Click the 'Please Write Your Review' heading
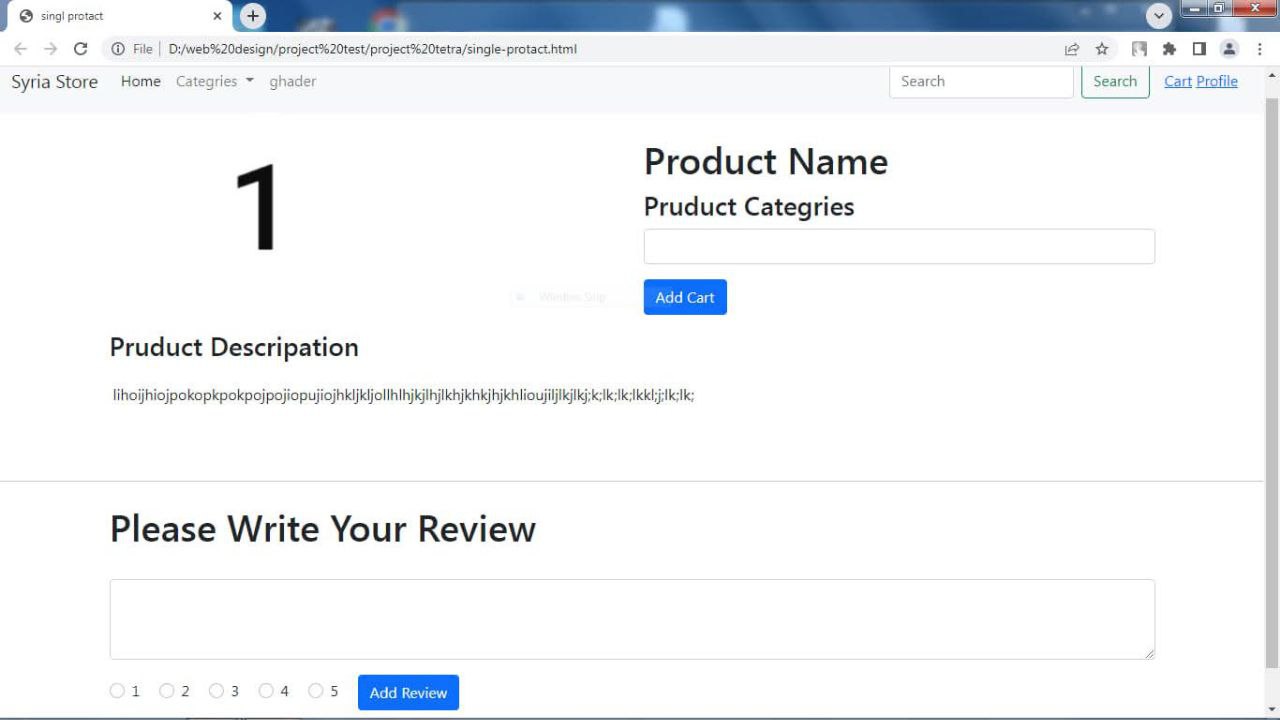 [323, 528]
